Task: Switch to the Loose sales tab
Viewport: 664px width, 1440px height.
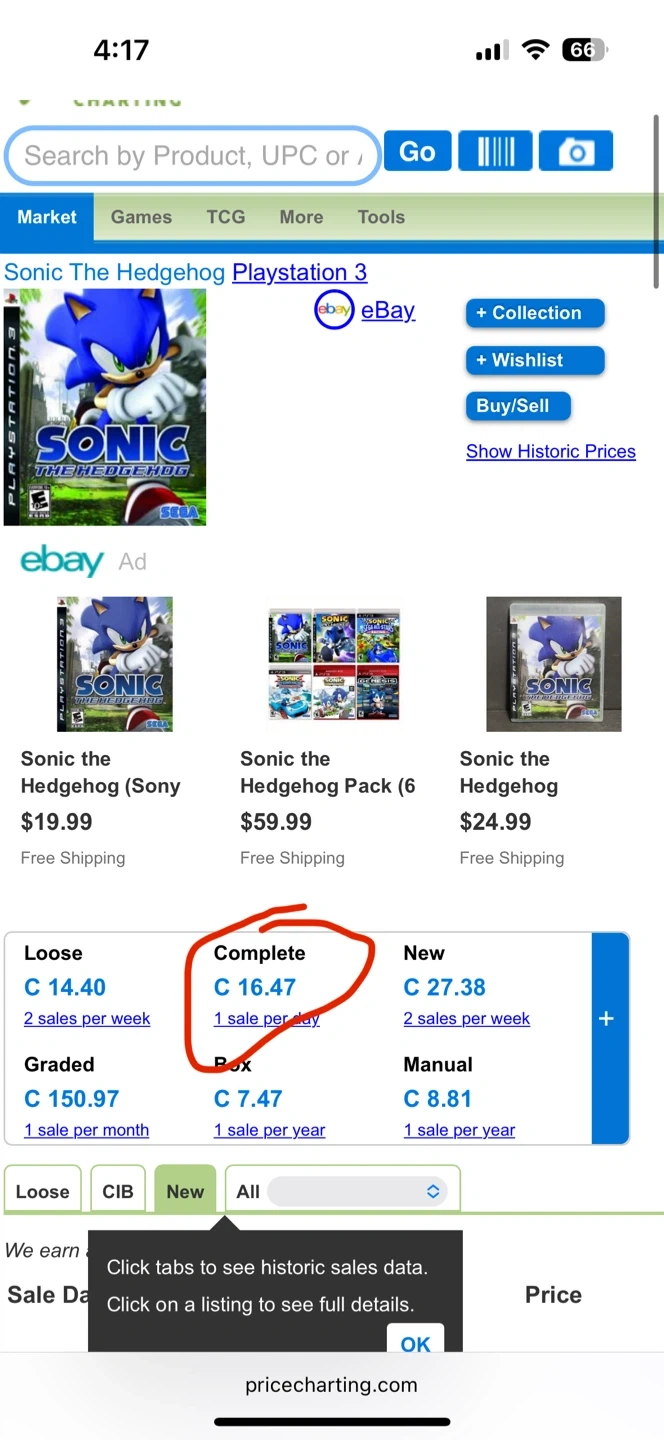Action: 43,1191
